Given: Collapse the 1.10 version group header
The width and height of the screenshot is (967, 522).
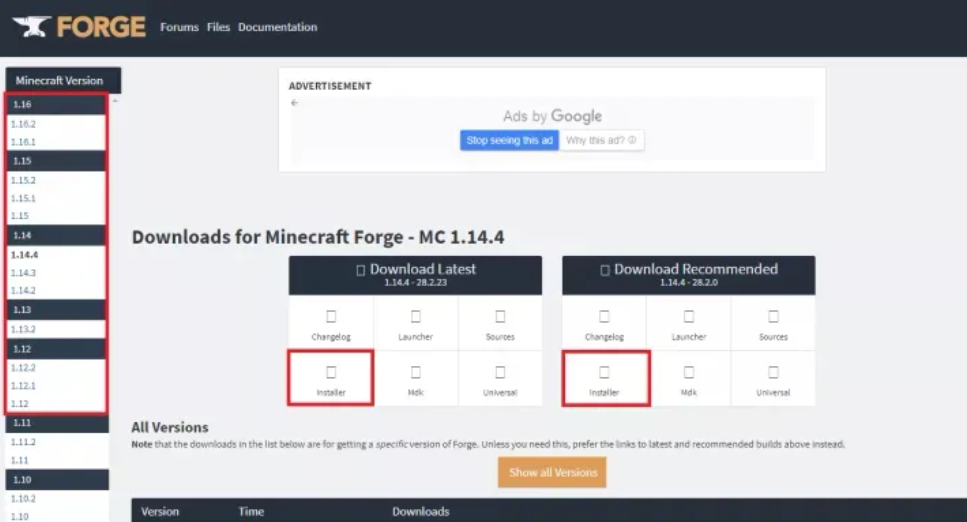Looking at the screenshot, I should (x=57, y=479).
